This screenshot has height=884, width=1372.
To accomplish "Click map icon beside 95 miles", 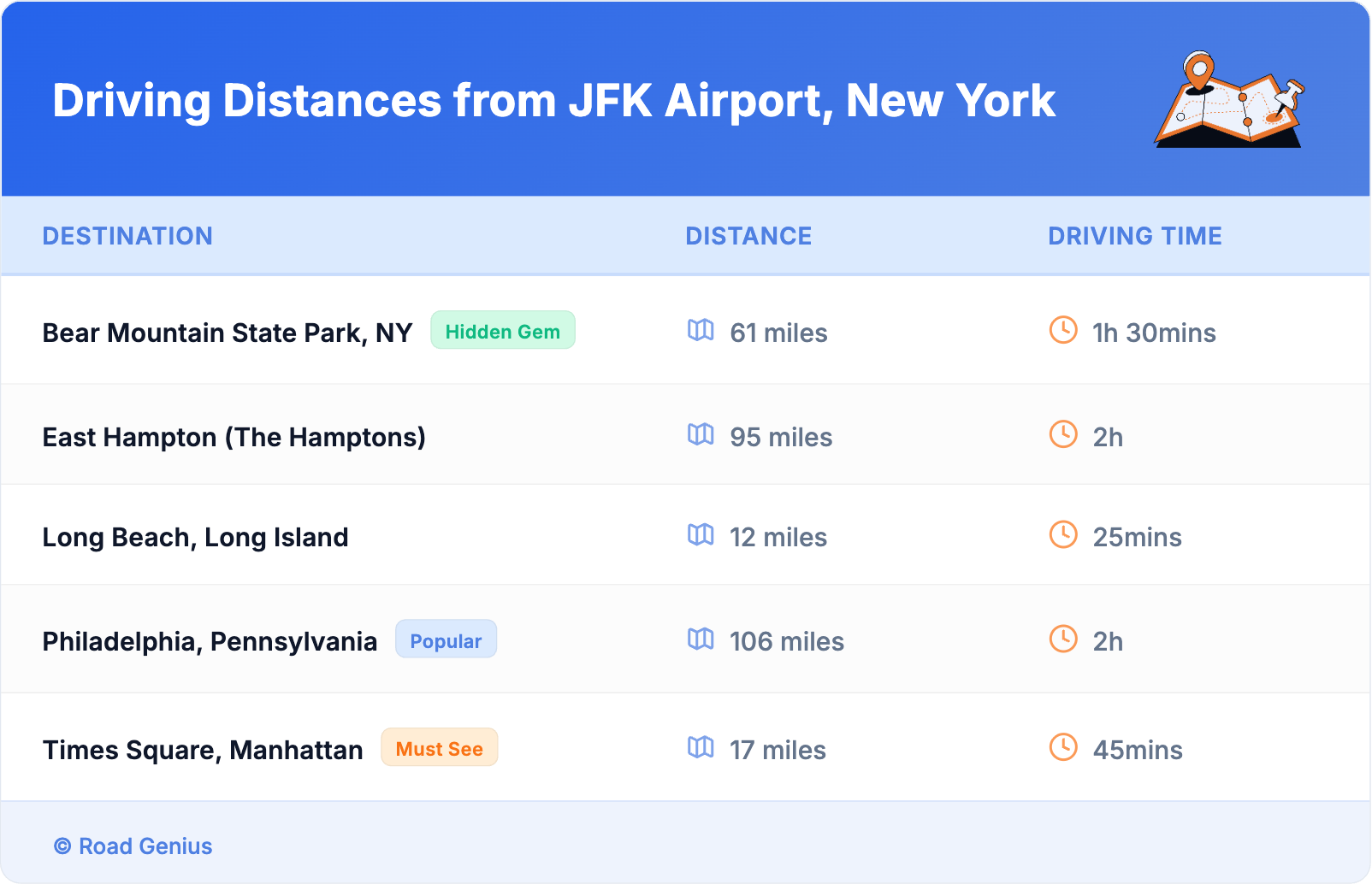I will click(x=701, y=434).
